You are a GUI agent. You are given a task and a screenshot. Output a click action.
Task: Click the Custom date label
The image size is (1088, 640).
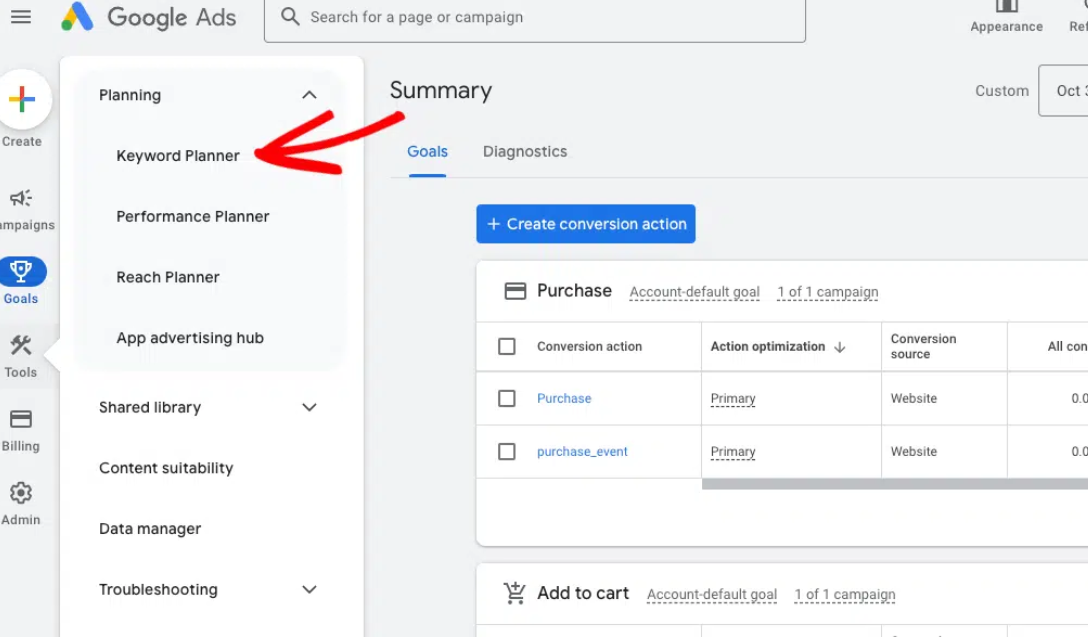[1002, 91]
